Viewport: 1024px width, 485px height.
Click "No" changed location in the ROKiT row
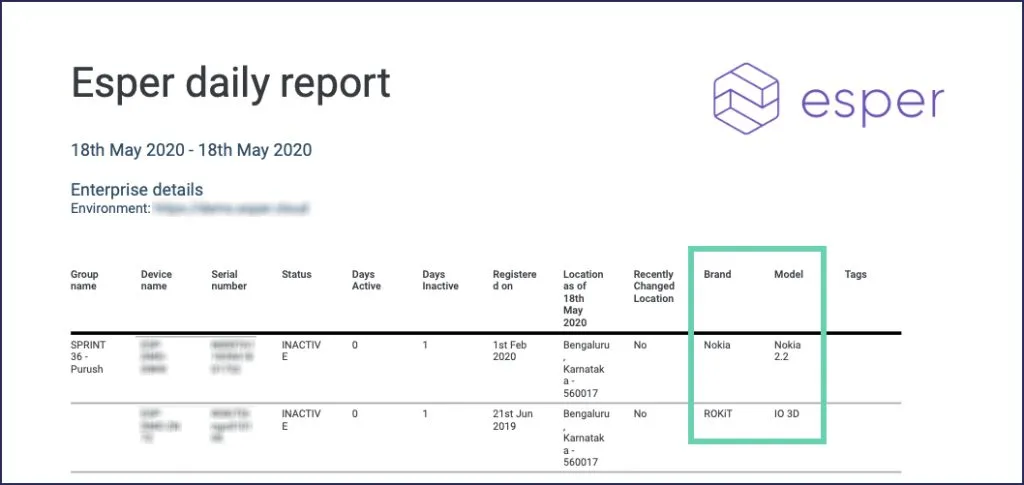640,414
